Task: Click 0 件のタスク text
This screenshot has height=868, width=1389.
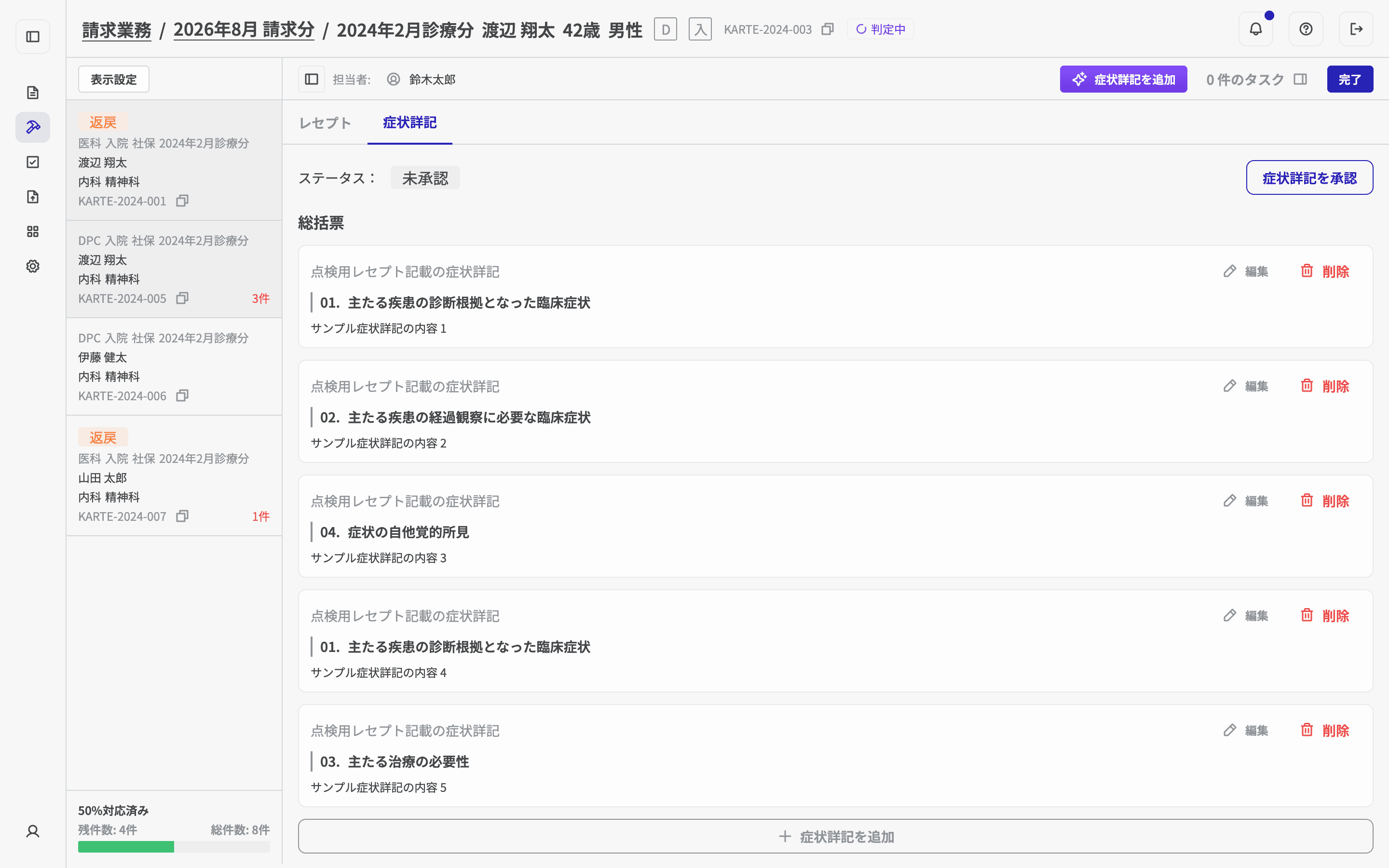Action: tap(1245, 79)
